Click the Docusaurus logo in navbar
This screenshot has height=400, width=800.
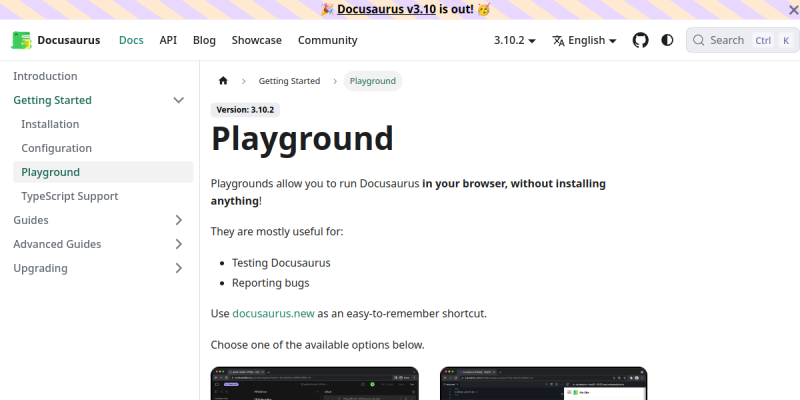pyautogui.click(x=21, y=40)
